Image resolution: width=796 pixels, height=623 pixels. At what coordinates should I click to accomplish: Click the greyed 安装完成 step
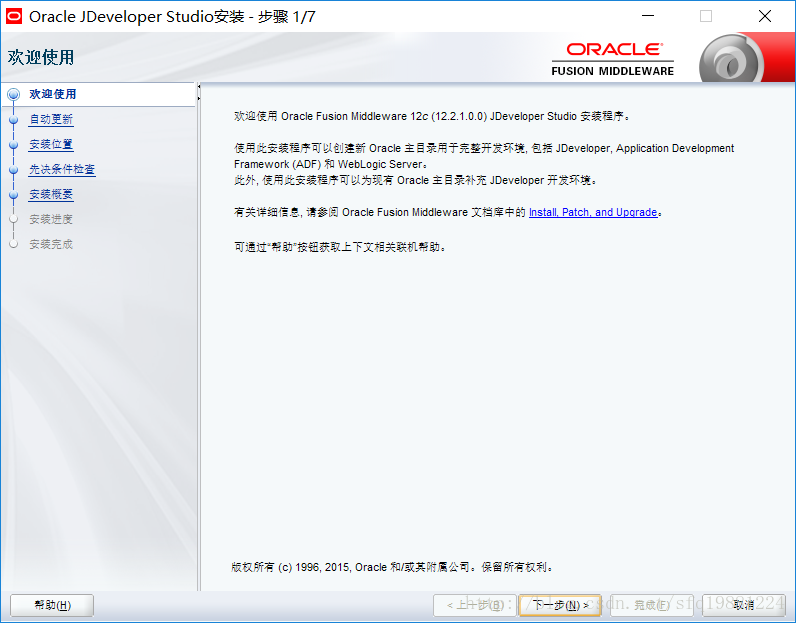click(51, 244)
